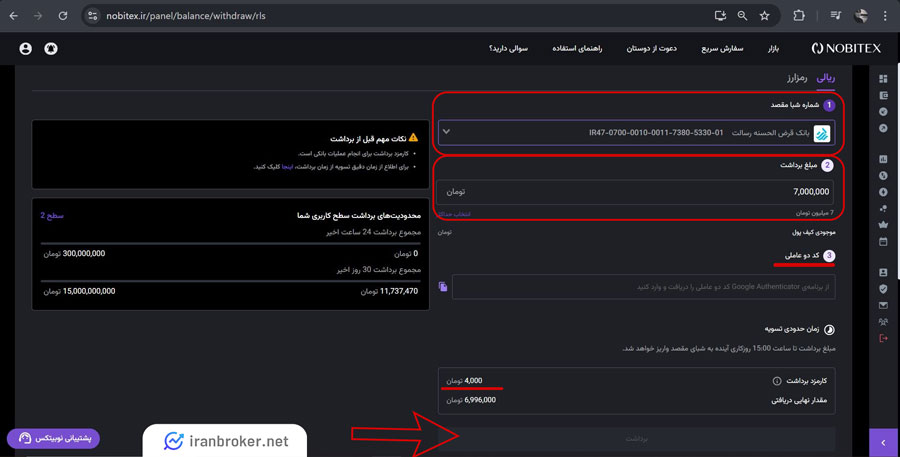The image size is (900, 457).
Task: Click the انتخاب حداکثر link
Action: click(x=455, y=214)
